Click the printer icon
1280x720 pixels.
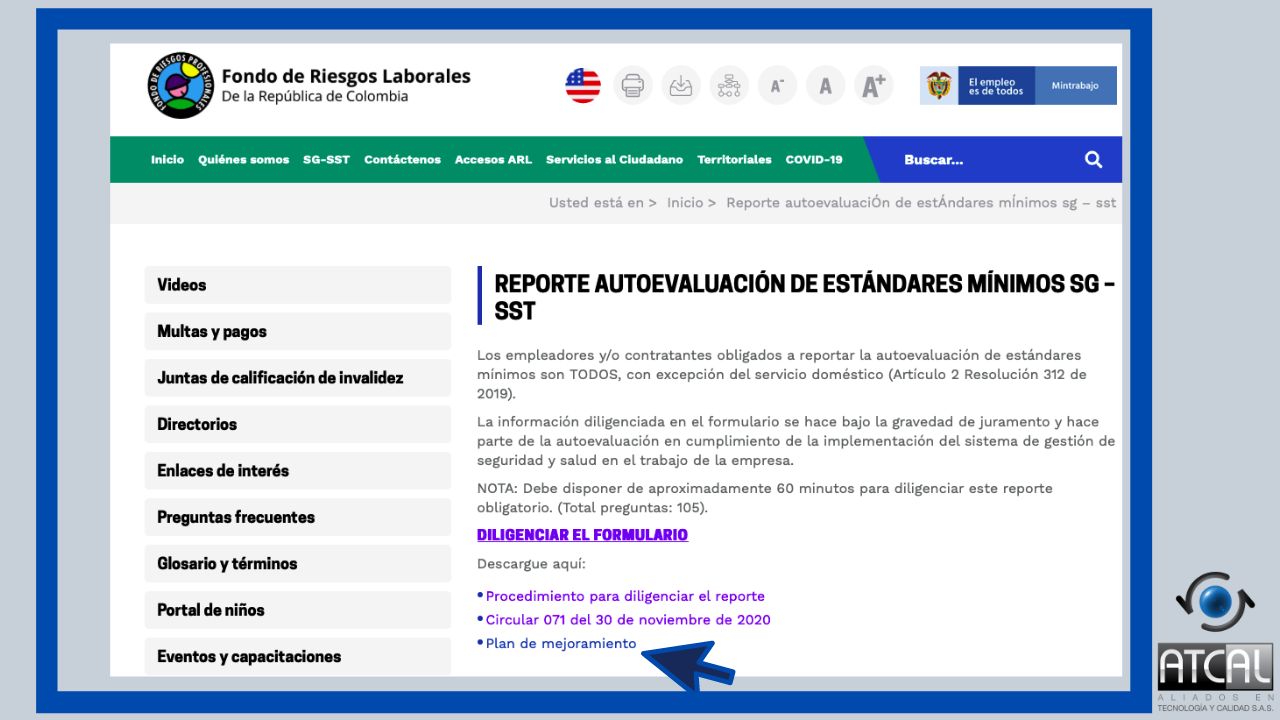coord(632,86)
